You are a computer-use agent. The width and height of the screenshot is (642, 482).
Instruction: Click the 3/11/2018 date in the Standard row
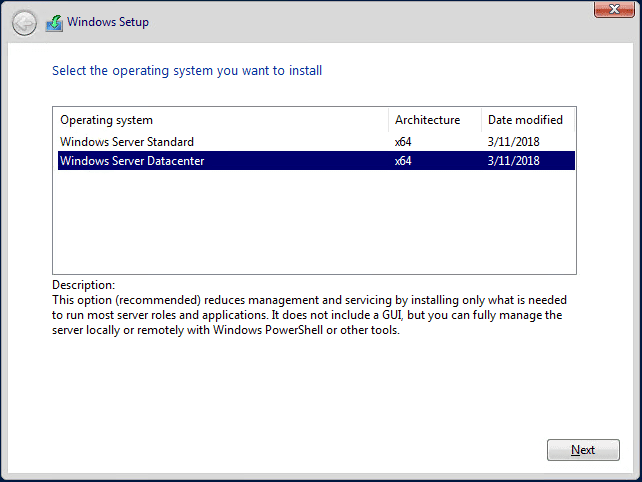pos(514,142)
